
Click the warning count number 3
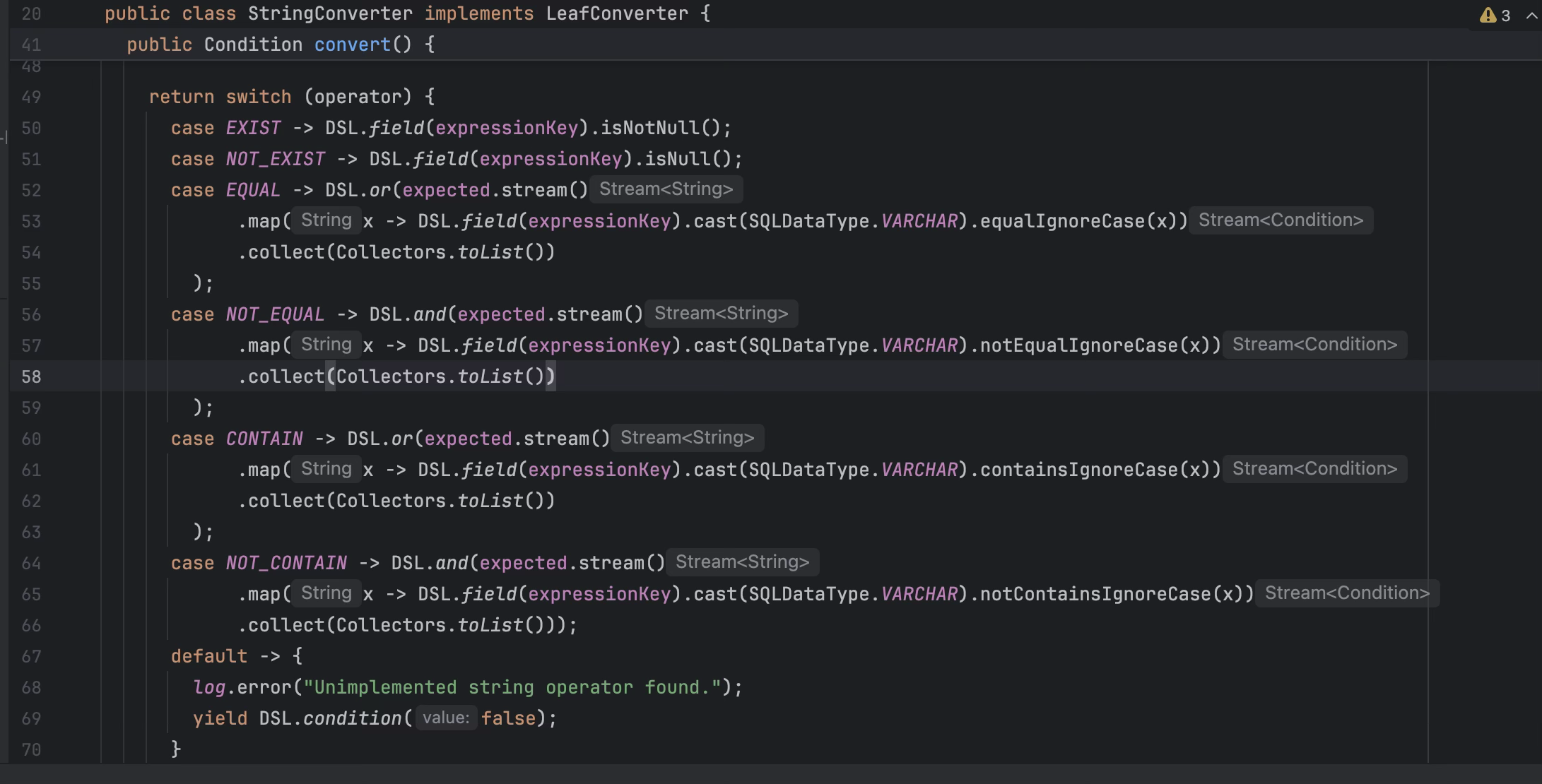(x=1506, y=16)
